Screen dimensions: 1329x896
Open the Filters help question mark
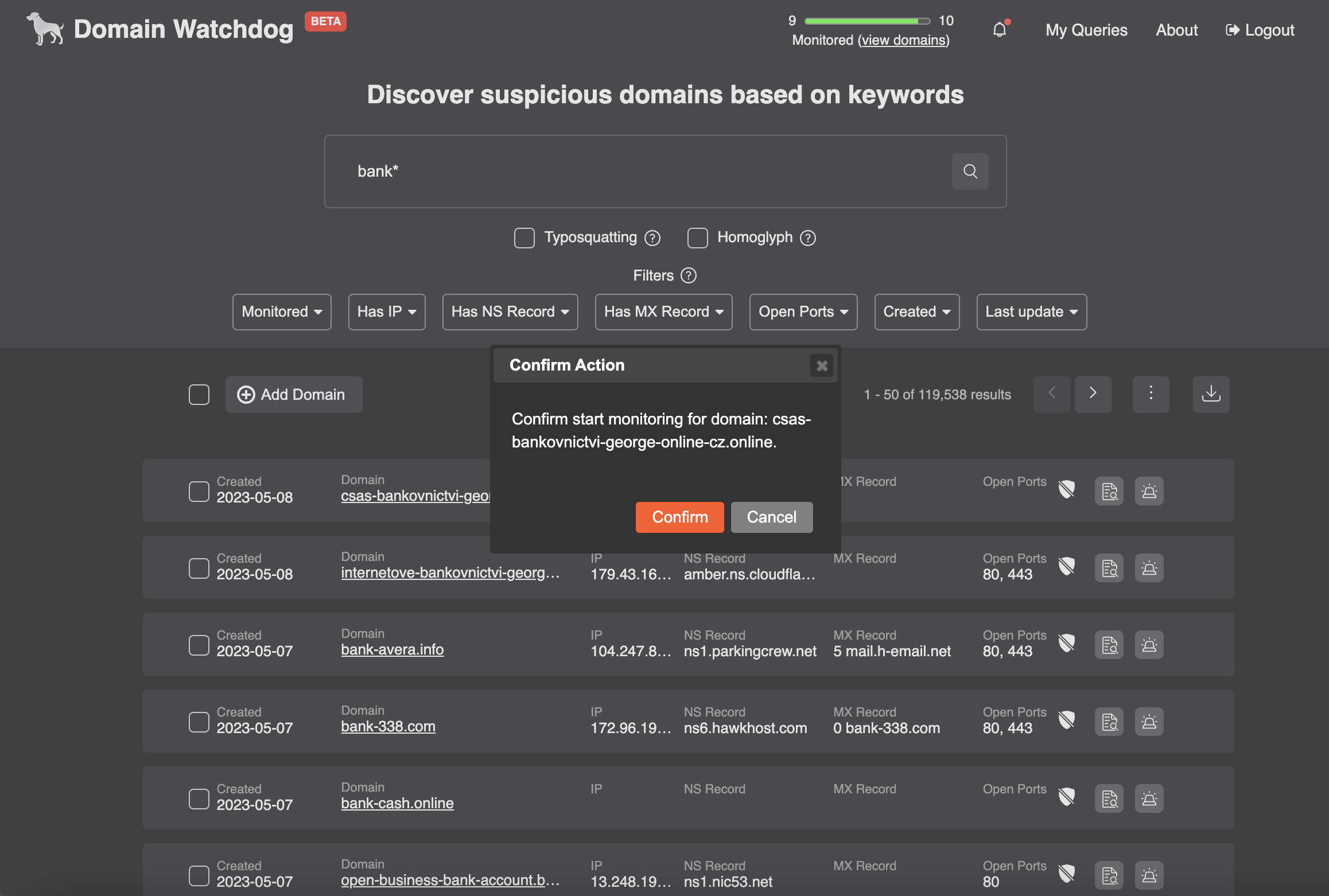click(689, 276)
